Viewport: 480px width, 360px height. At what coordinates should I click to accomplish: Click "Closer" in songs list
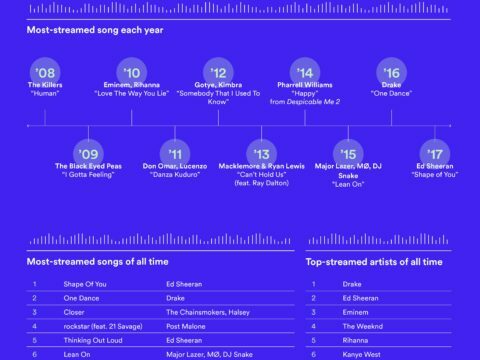[74, 312]
